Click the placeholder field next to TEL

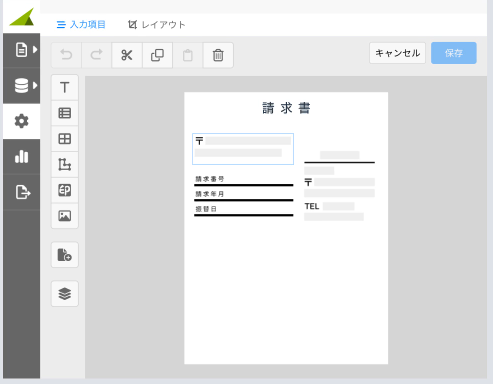click(x=338, y=206)
